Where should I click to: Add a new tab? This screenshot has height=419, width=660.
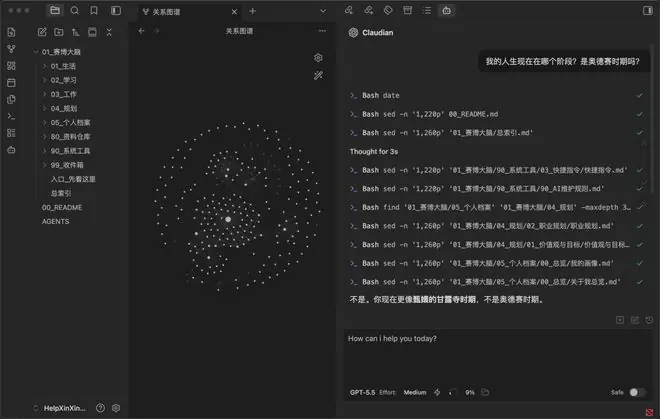click(253, 11)
